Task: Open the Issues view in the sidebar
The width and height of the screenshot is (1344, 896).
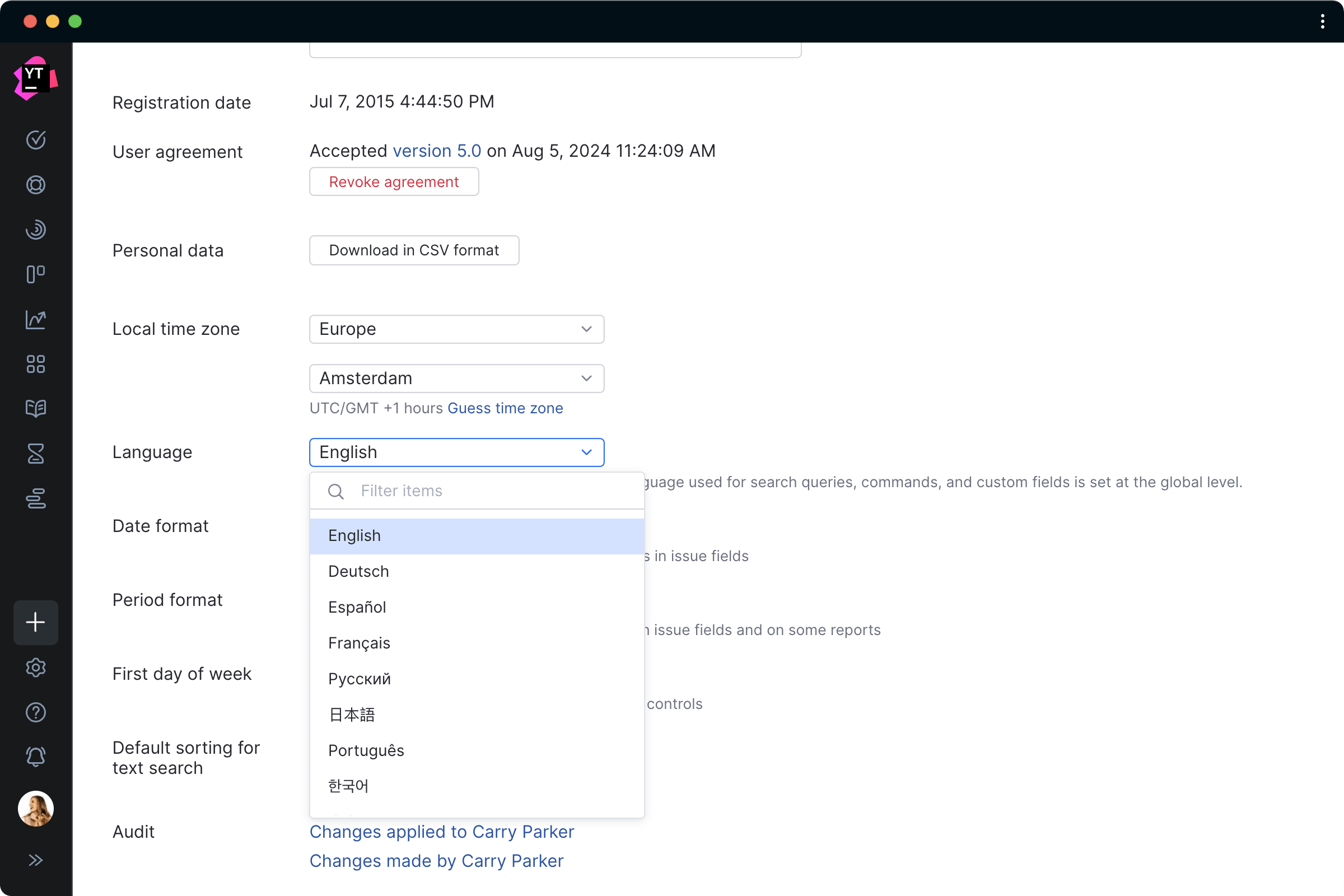Action: pyautogui.click(x=35, y=140)
